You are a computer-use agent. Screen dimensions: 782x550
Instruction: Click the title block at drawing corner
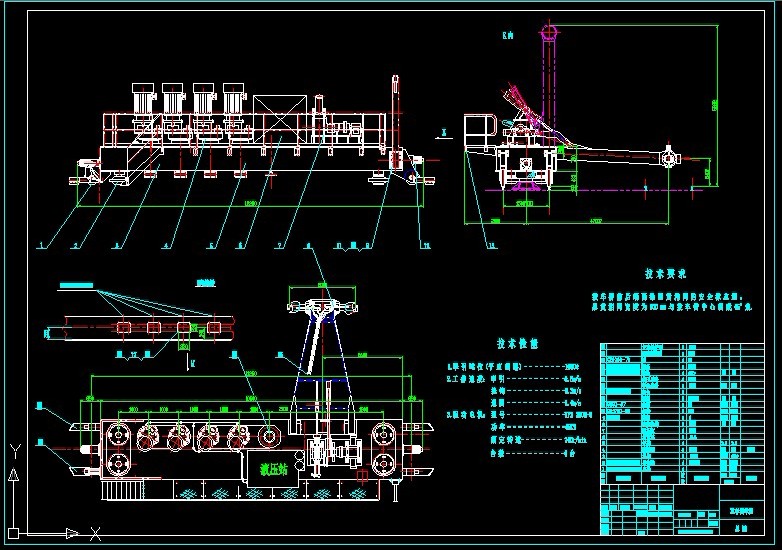point(682,509)
